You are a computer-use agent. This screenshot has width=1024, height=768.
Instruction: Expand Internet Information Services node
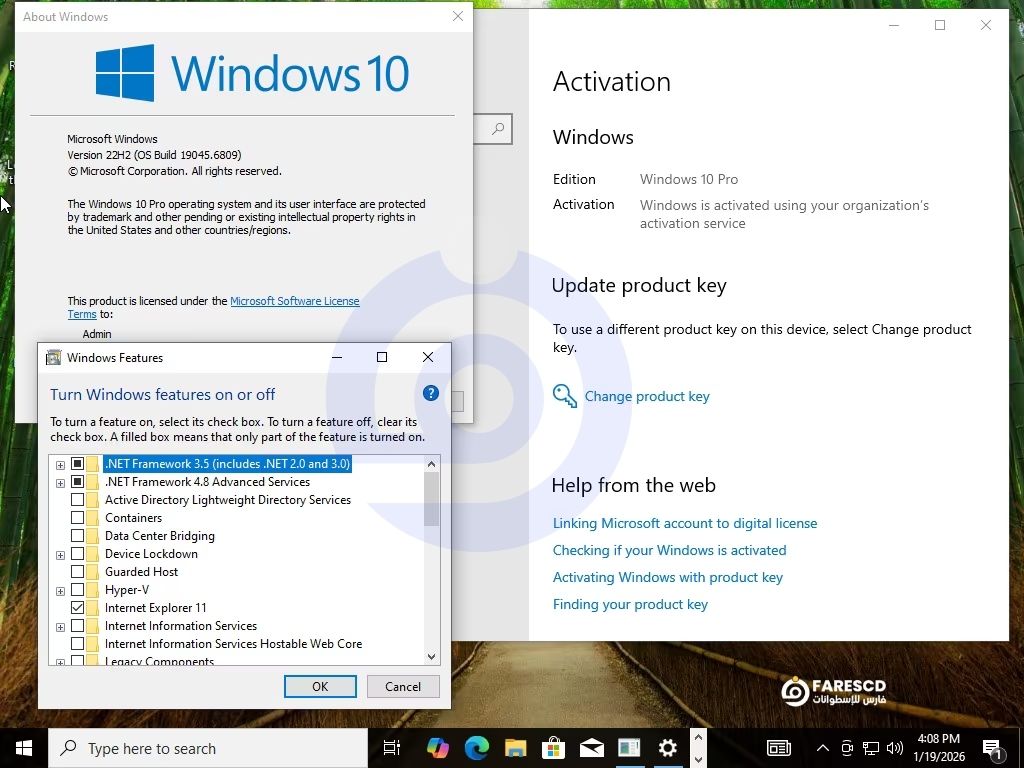pyautogui.click(x=60, y=627)
